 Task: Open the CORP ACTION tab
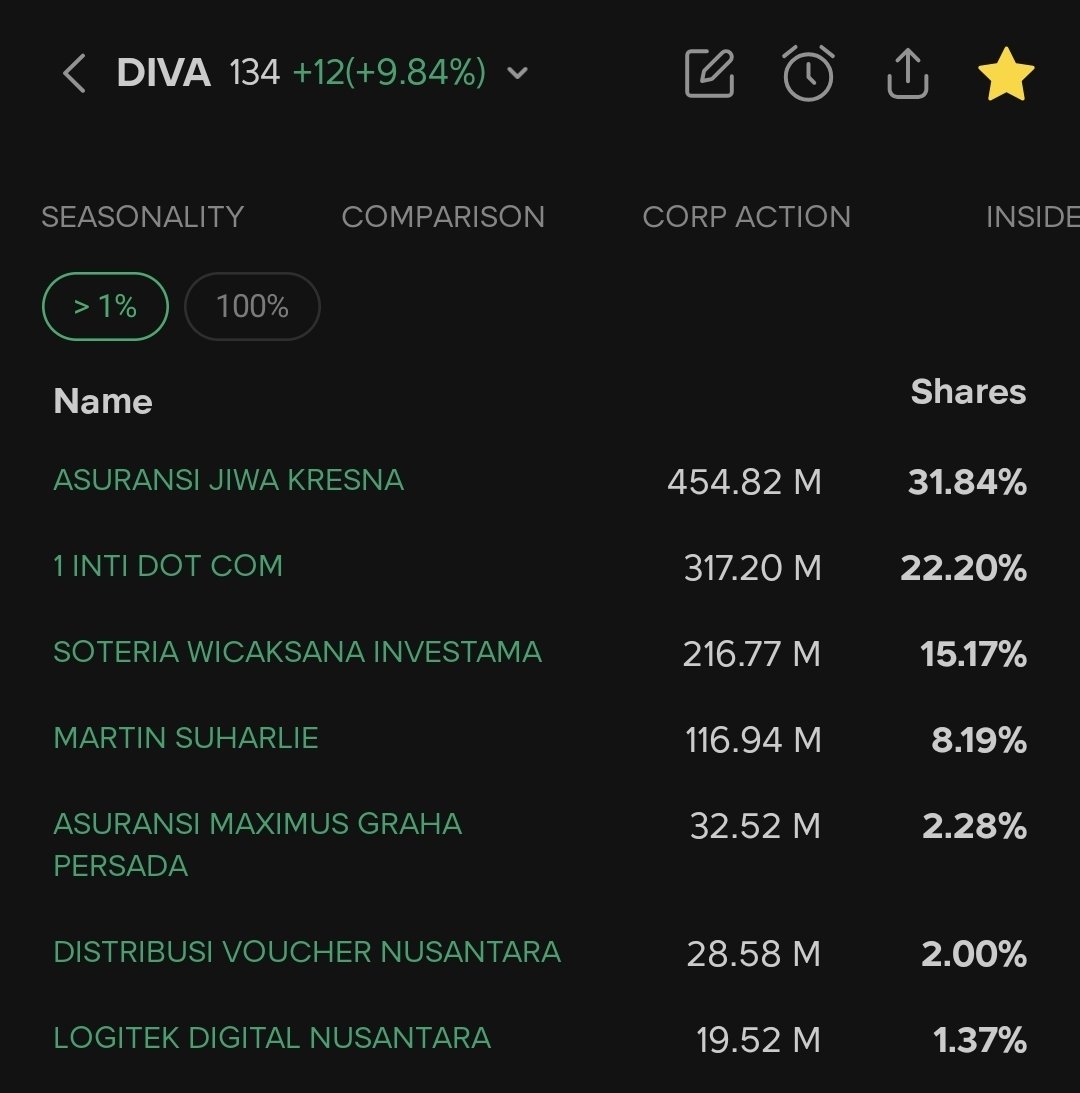click(746, 217)
